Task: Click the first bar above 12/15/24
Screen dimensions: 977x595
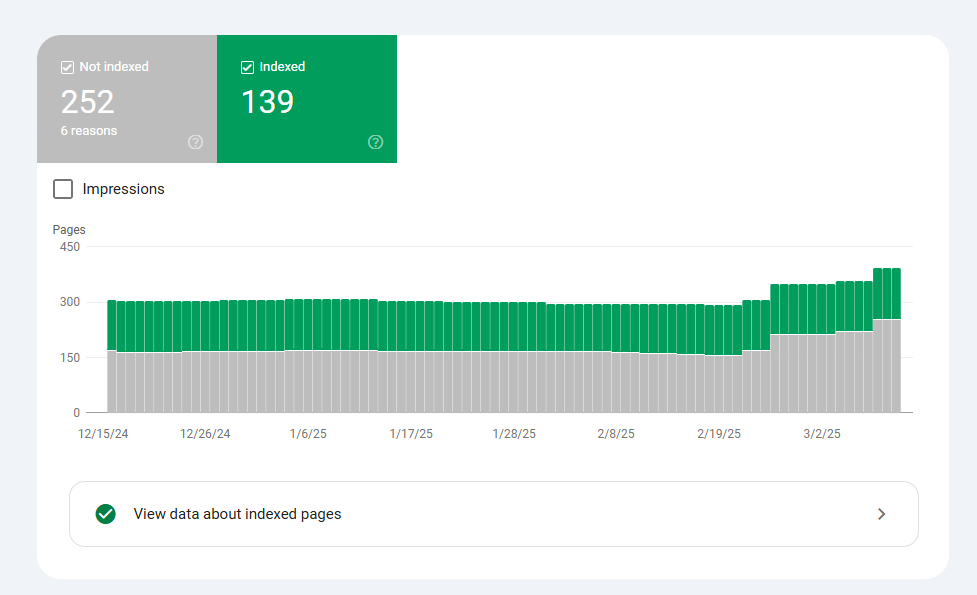Action: click(112, 355)
